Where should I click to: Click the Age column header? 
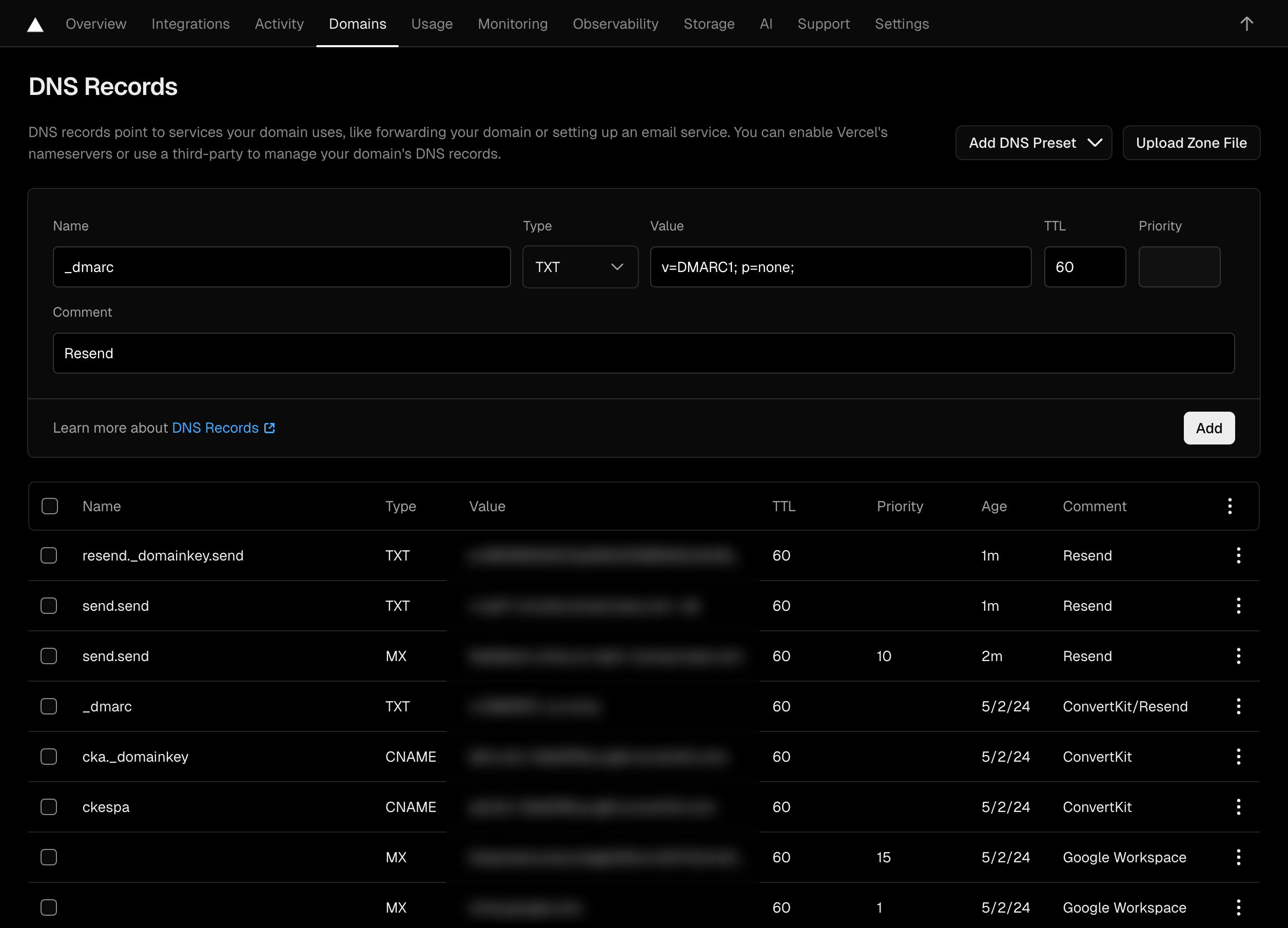click(994, 506)
